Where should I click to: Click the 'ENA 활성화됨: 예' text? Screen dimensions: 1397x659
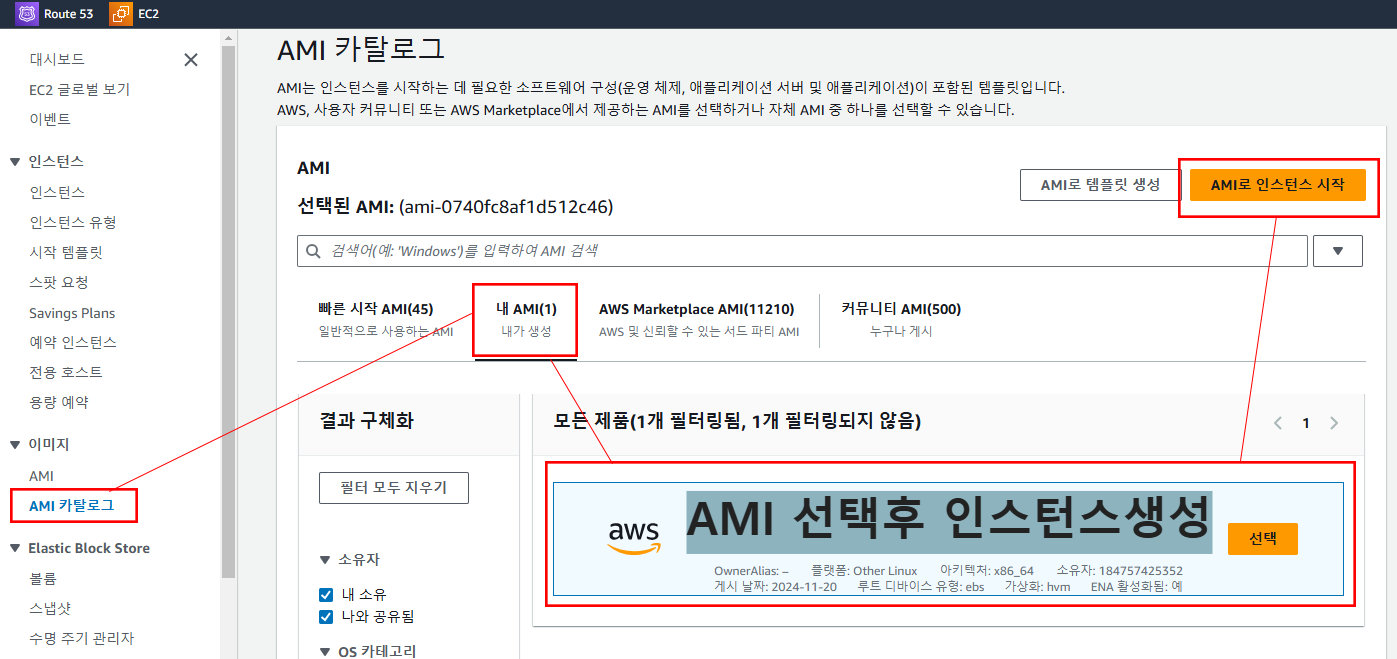point(1137,587)
